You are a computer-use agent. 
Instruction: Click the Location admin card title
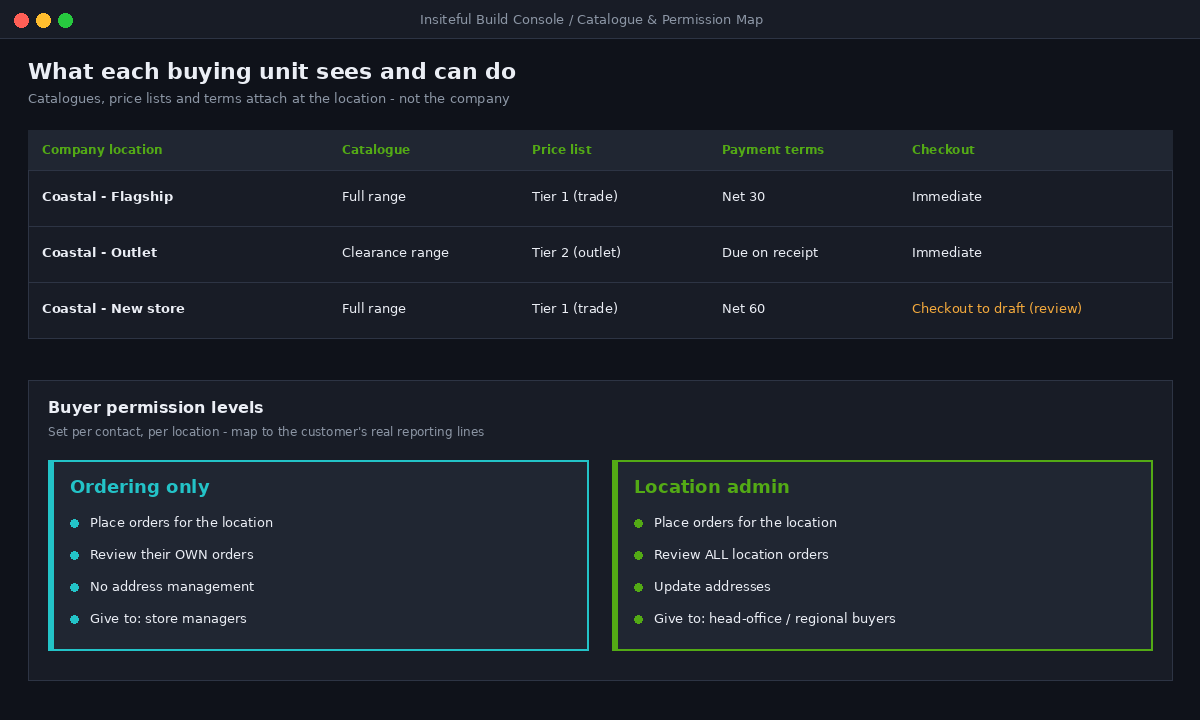pyautogui.click(x=712, y=487)
